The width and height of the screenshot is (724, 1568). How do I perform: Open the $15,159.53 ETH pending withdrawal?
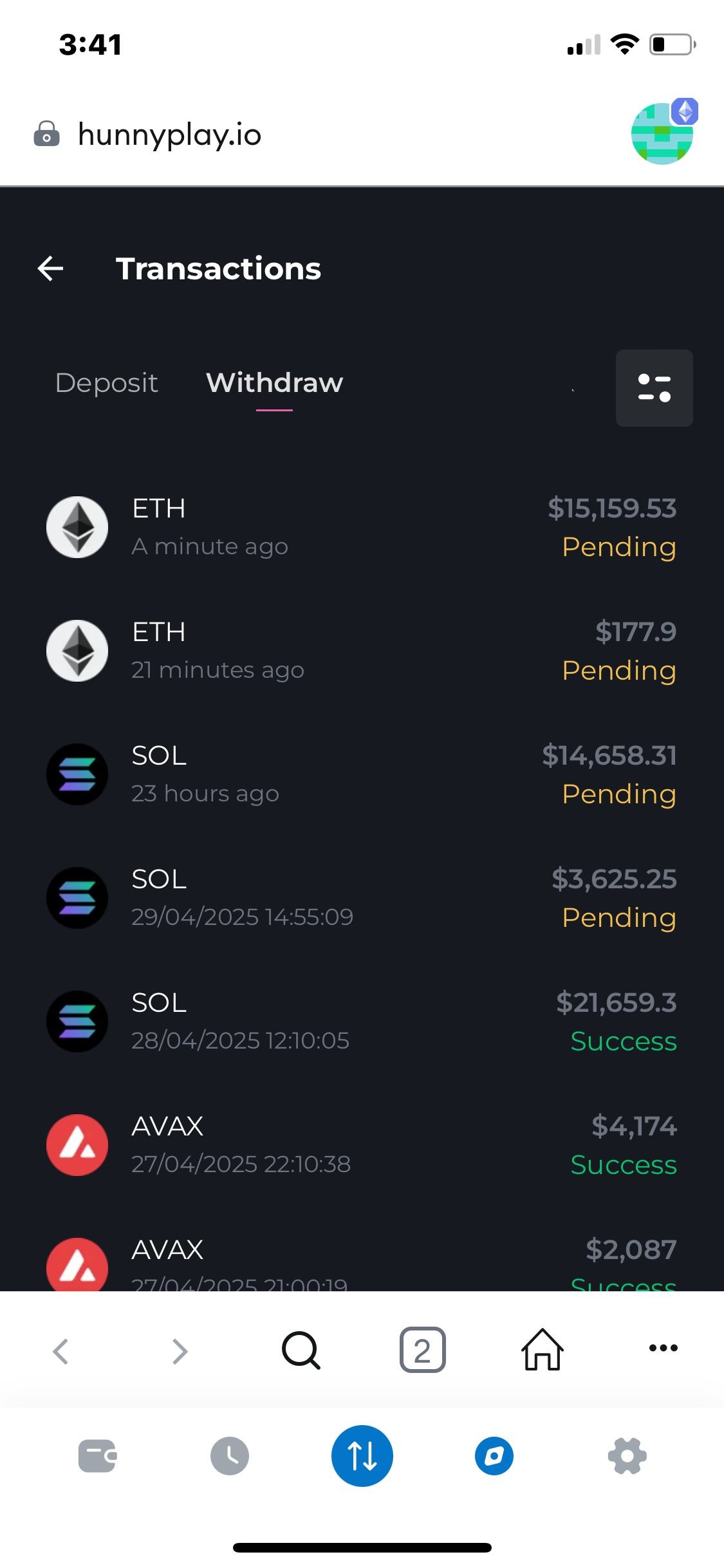(362, 527)
